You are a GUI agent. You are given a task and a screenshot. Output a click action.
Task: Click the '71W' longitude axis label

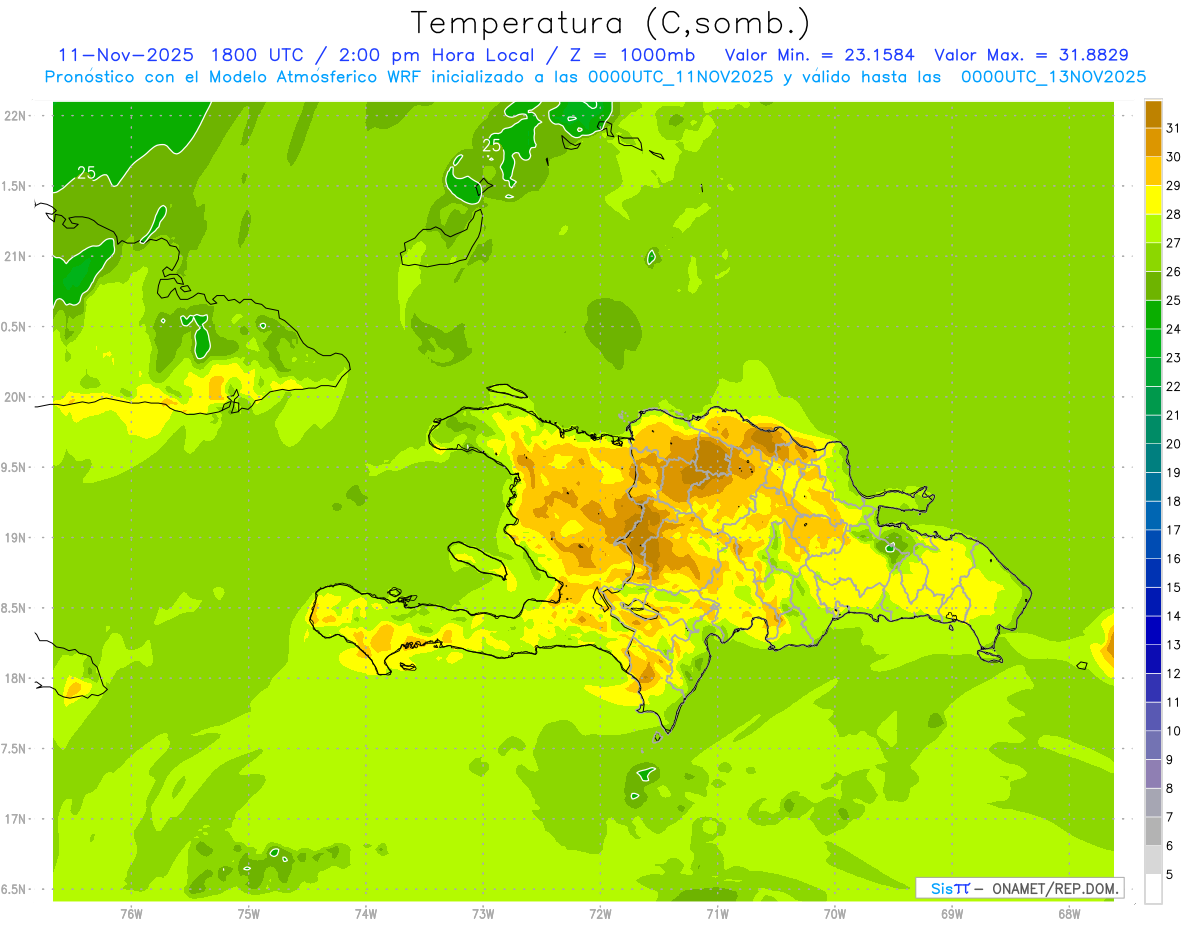[x=717, y=914]
